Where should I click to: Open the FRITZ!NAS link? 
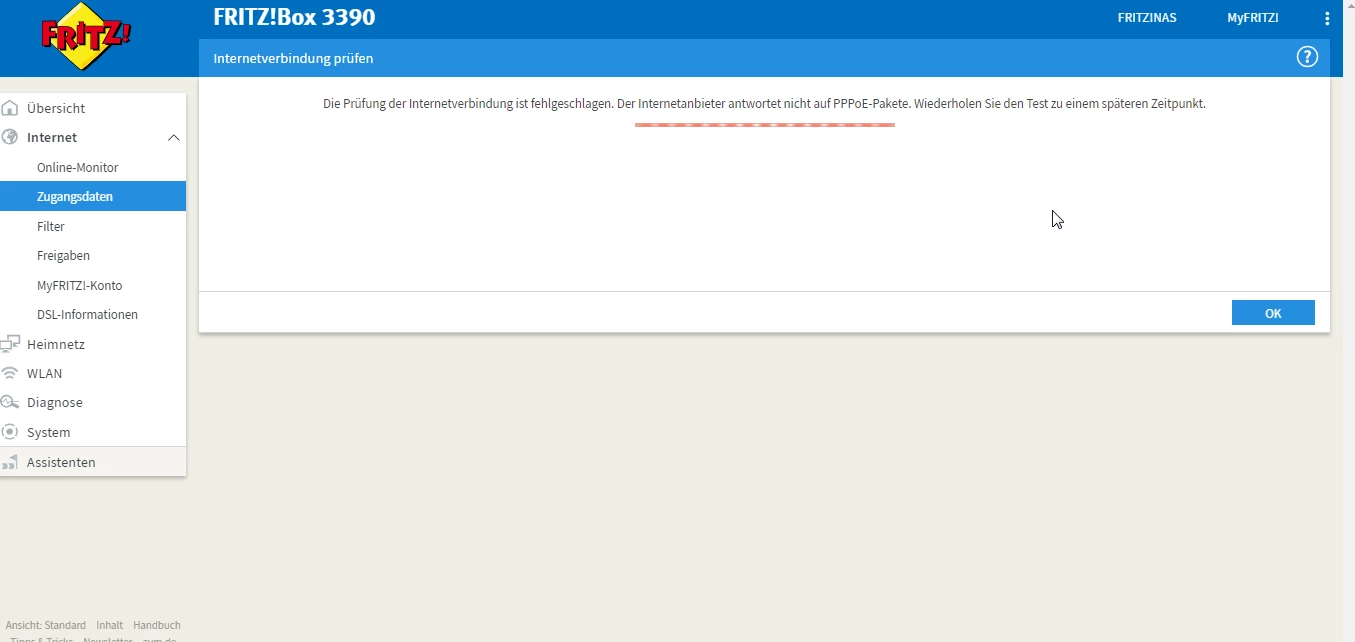pyautogui.click(x=1147, y=18)
